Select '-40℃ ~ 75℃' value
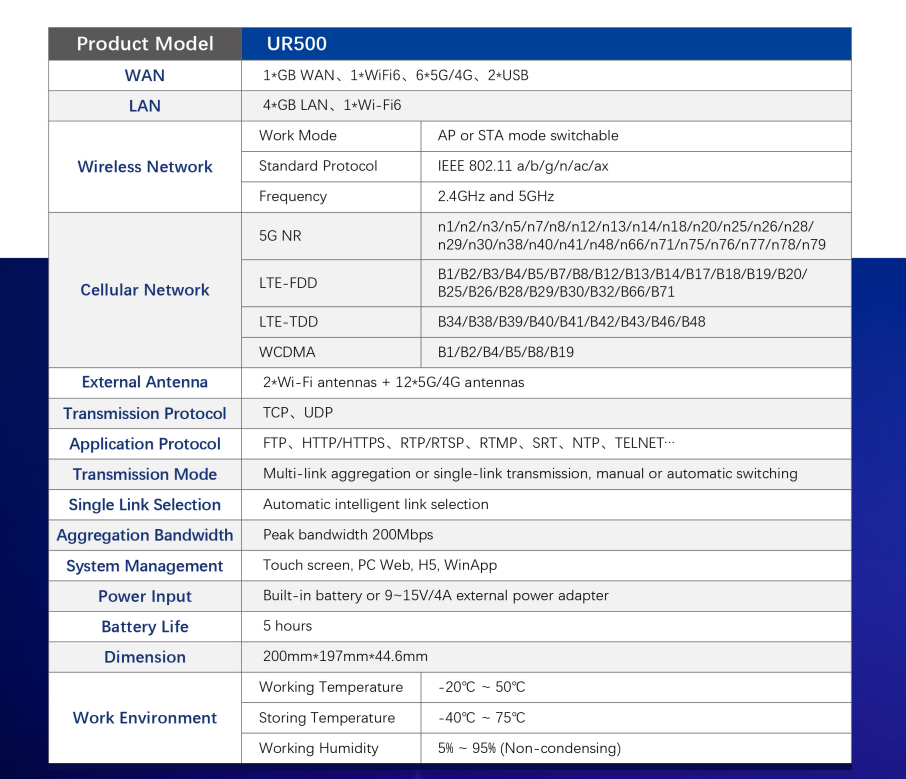The height and width of the screenshot is (779, 906). click(481, 718)
